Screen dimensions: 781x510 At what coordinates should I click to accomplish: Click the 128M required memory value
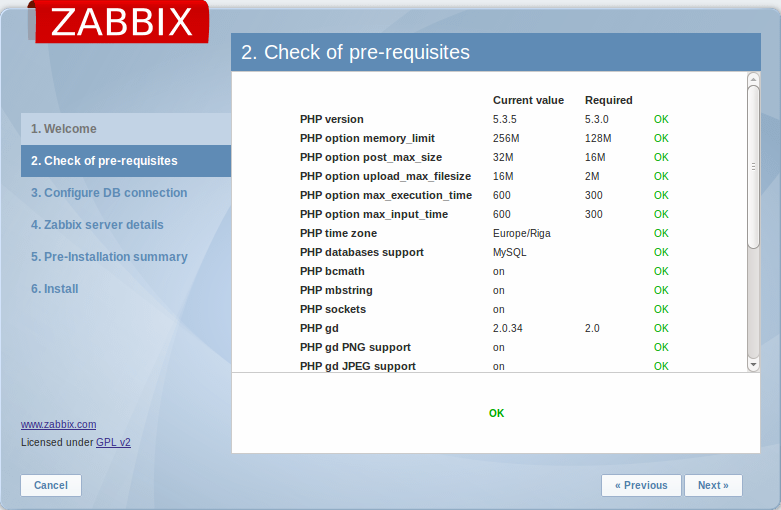point(598,138)
